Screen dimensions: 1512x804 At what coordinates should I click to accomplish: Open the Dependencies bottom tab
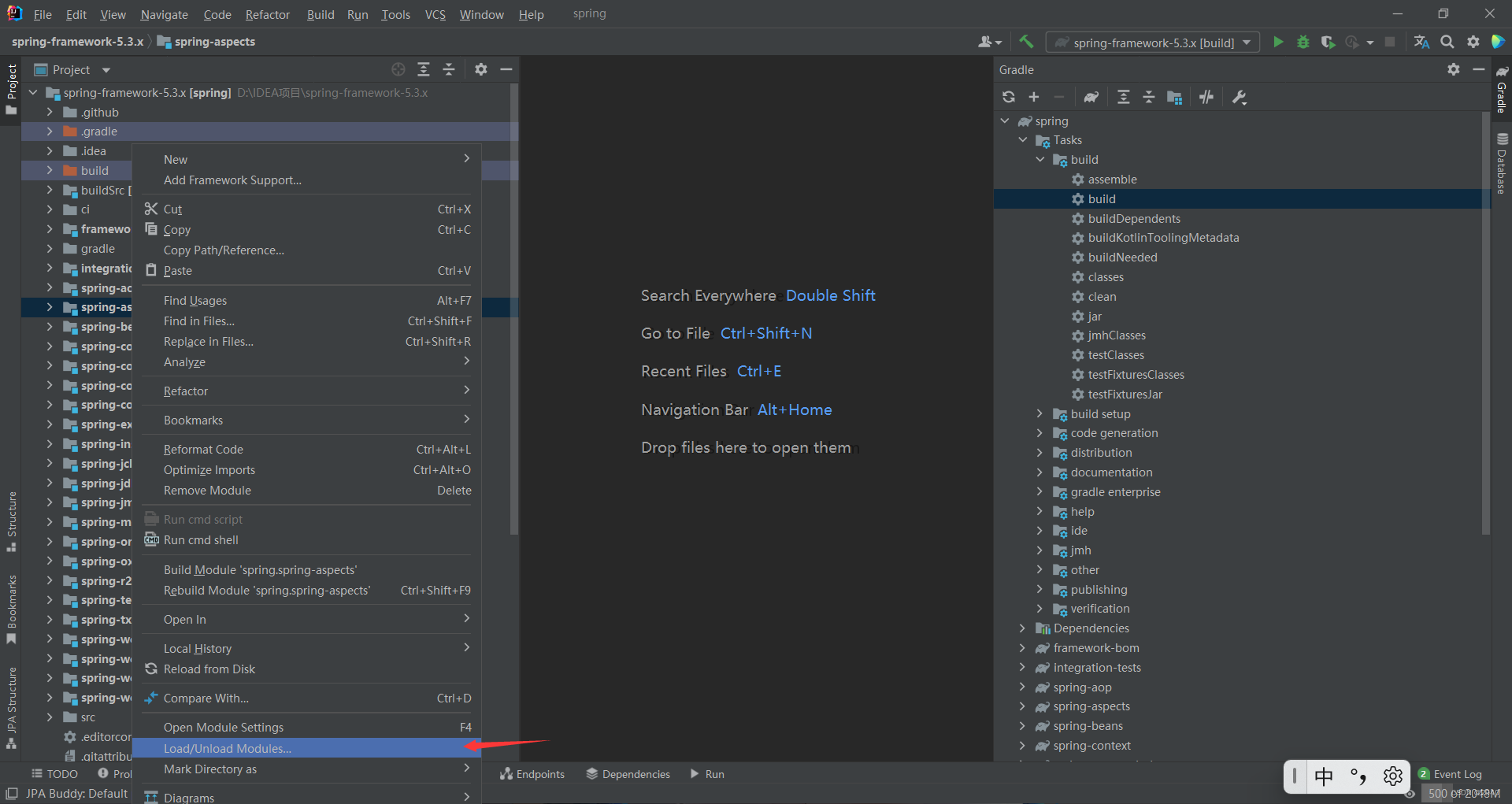(x=628, y=774)
